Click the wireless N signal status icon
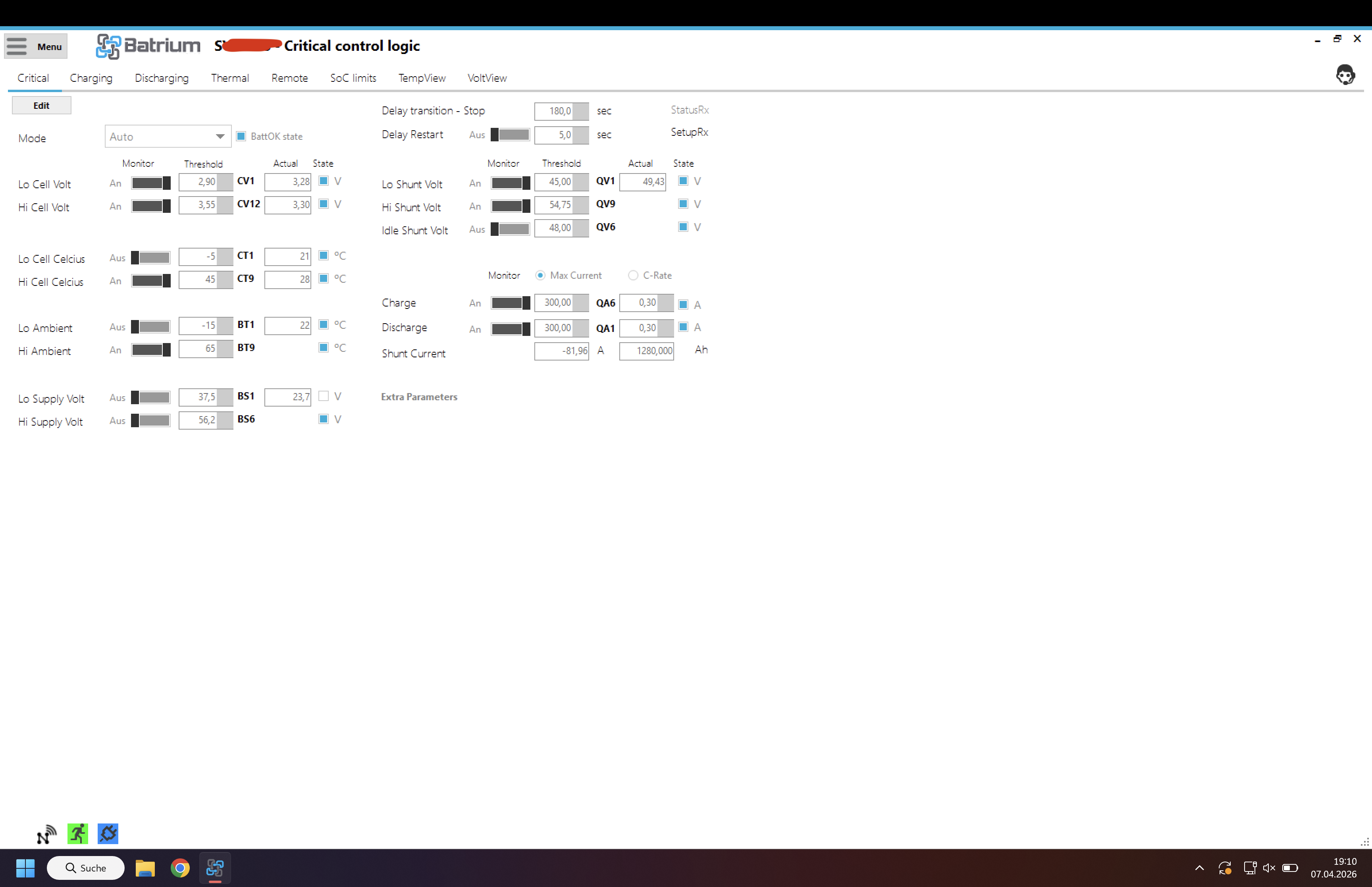The width and height of the screenshot is (1372, 887). (46, 833)
